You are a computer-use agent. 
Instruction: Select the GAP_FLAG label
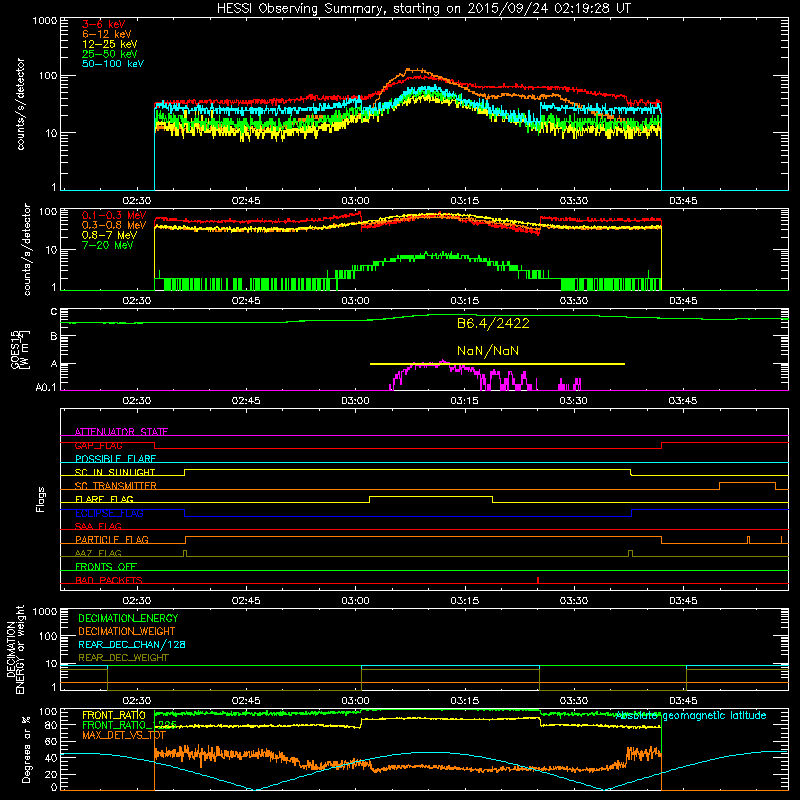coord(99,445)
